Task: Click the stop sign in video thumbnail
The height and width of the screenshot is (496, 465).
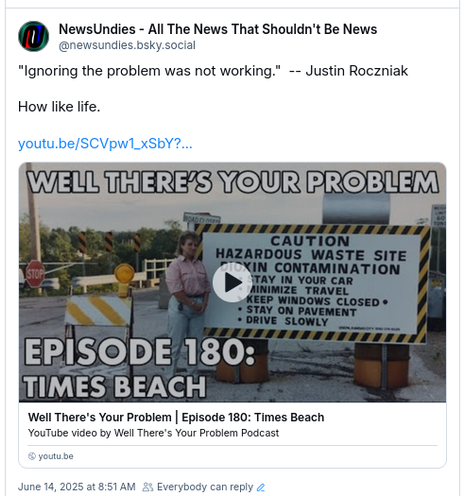Action: tap(35, 274)
